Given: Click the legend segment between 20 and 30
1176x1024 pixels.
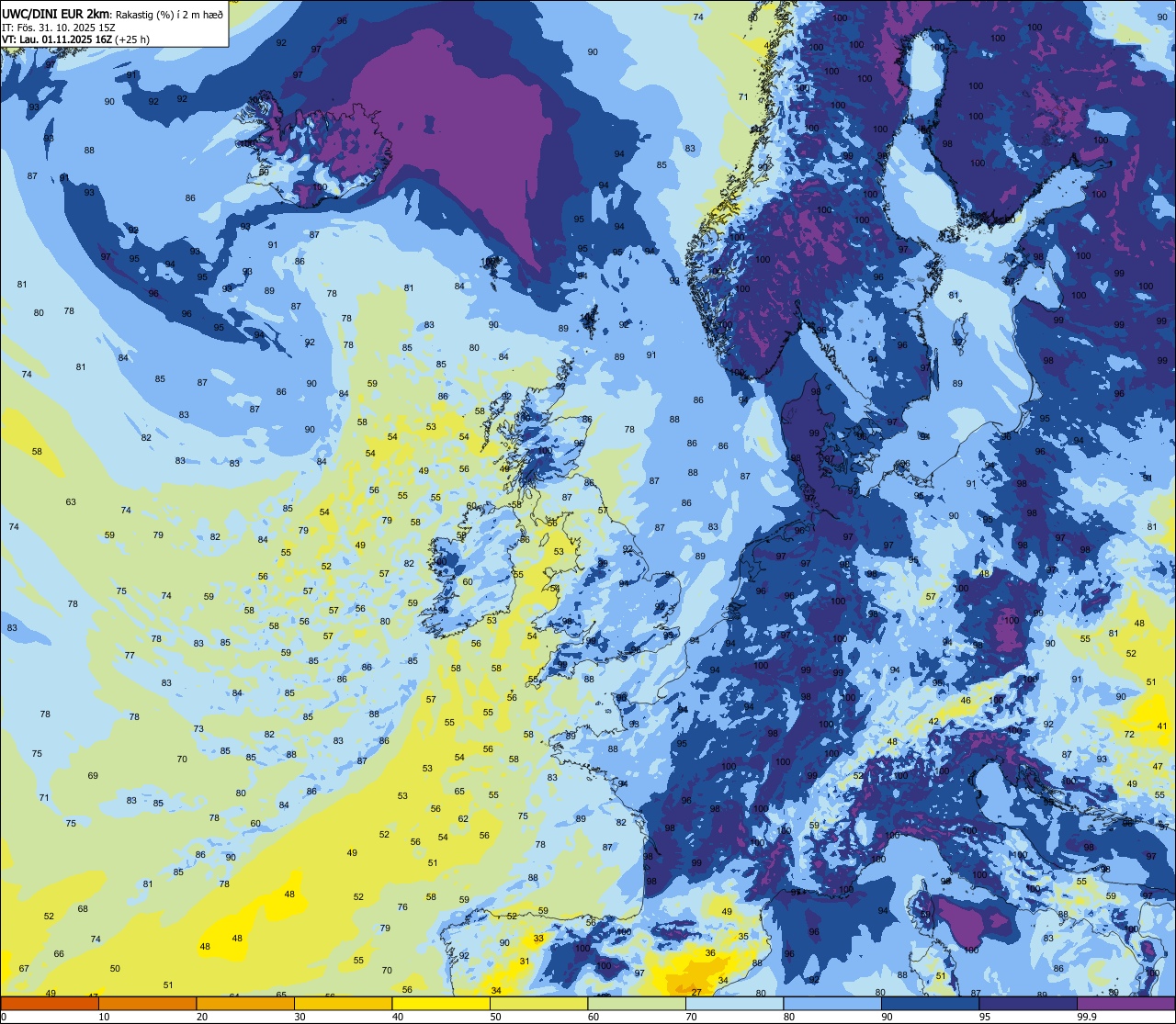Looking at the screenshot, I should [245, 1004].
